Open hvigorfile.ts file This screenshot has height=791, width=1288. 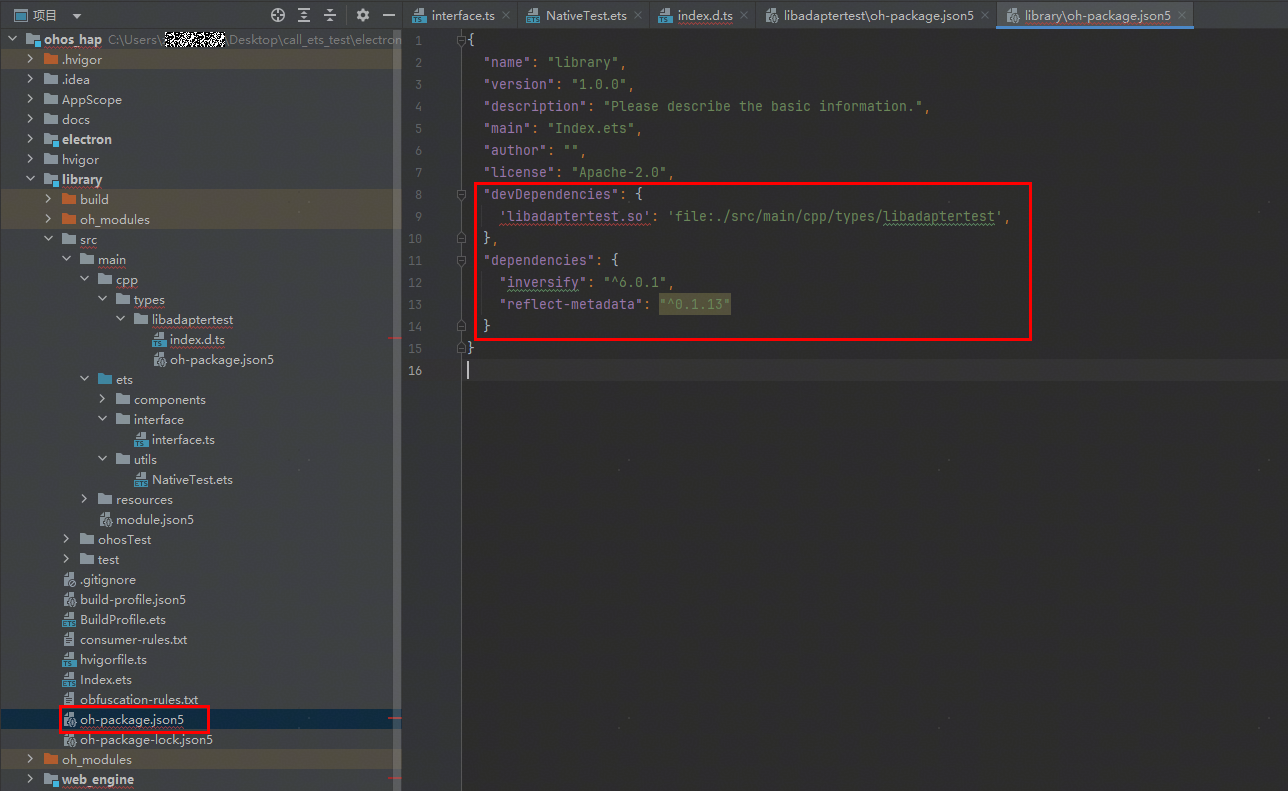113,660
